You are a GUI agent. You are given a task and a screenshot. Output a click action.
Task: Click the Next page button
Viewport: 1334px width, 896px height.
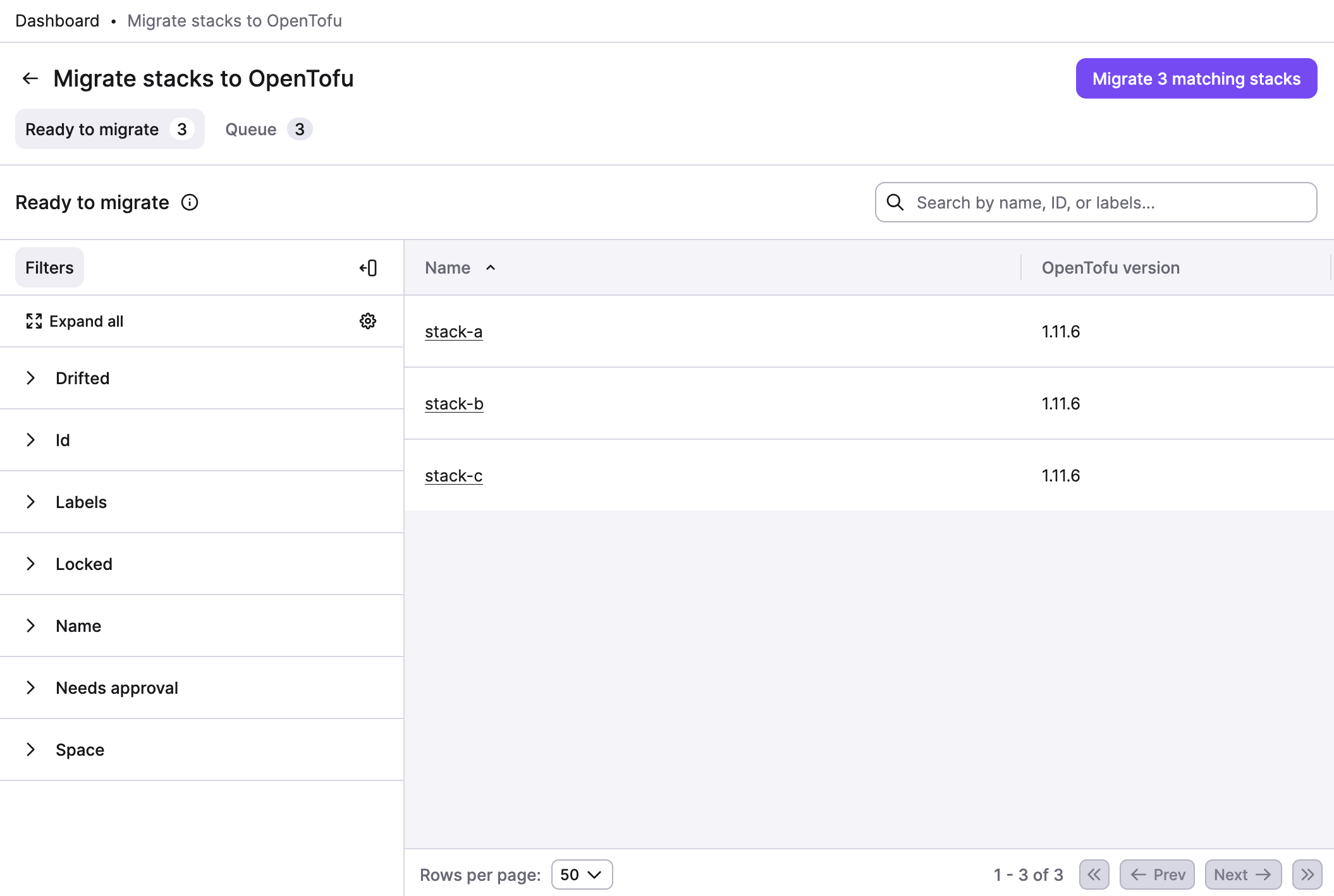coord(1243,875)
